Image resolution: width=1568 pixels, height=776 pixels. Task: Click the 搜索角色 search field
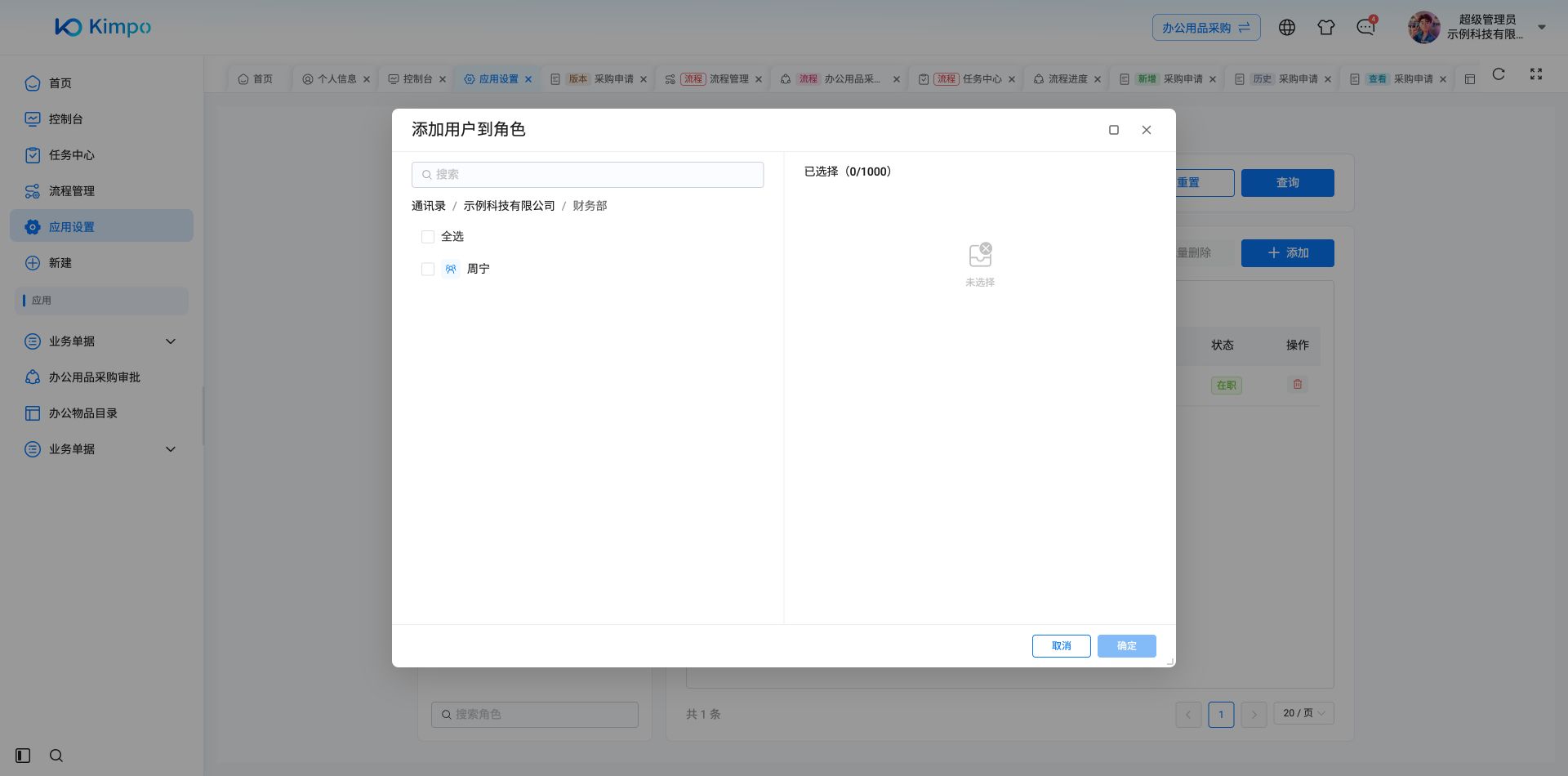pyautogui.click(x=535, y=715)
